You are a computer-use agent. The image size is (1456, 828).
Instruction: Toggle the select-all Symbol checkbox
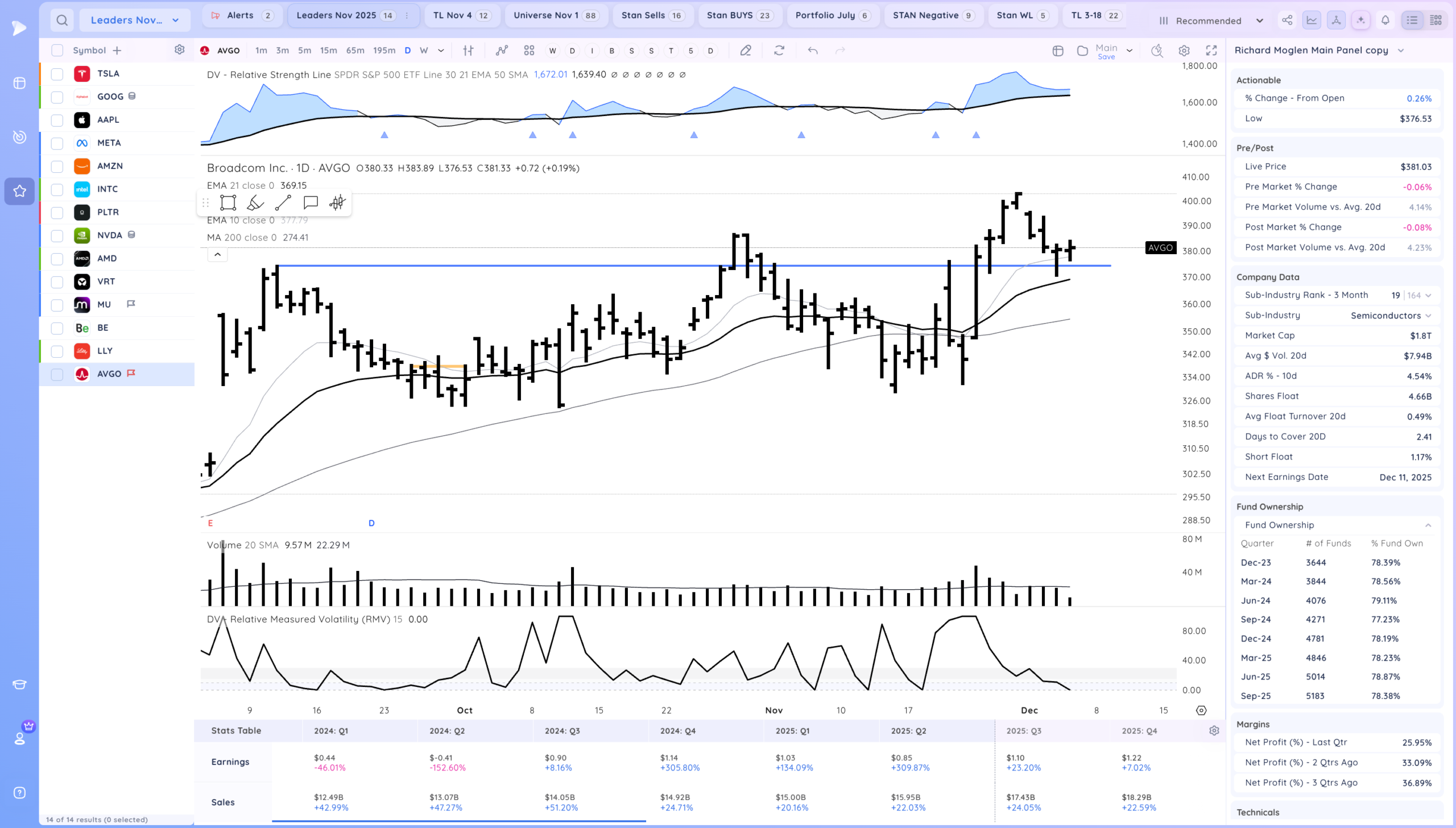click(x=57, y=51)
